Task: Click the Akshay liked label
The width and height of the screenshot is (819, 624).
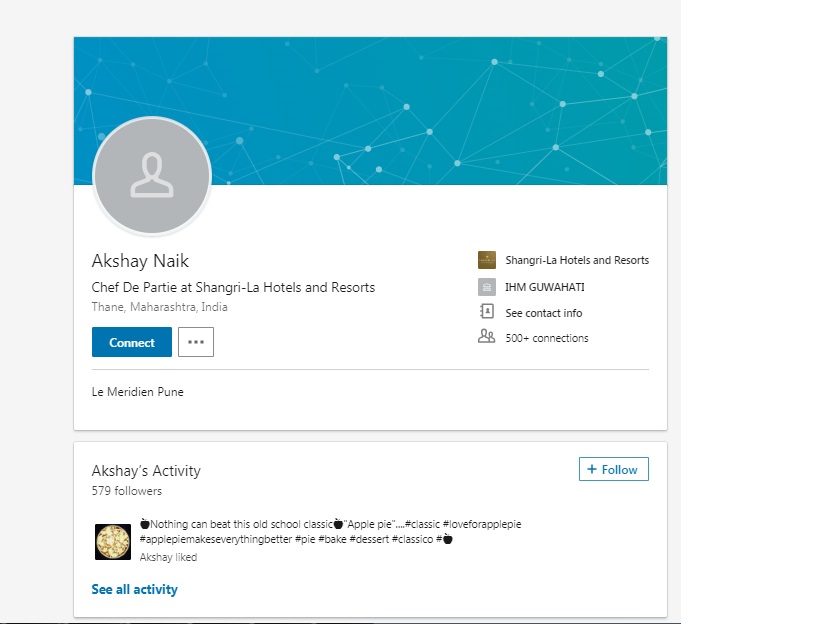Action: (x=168, y=558)
